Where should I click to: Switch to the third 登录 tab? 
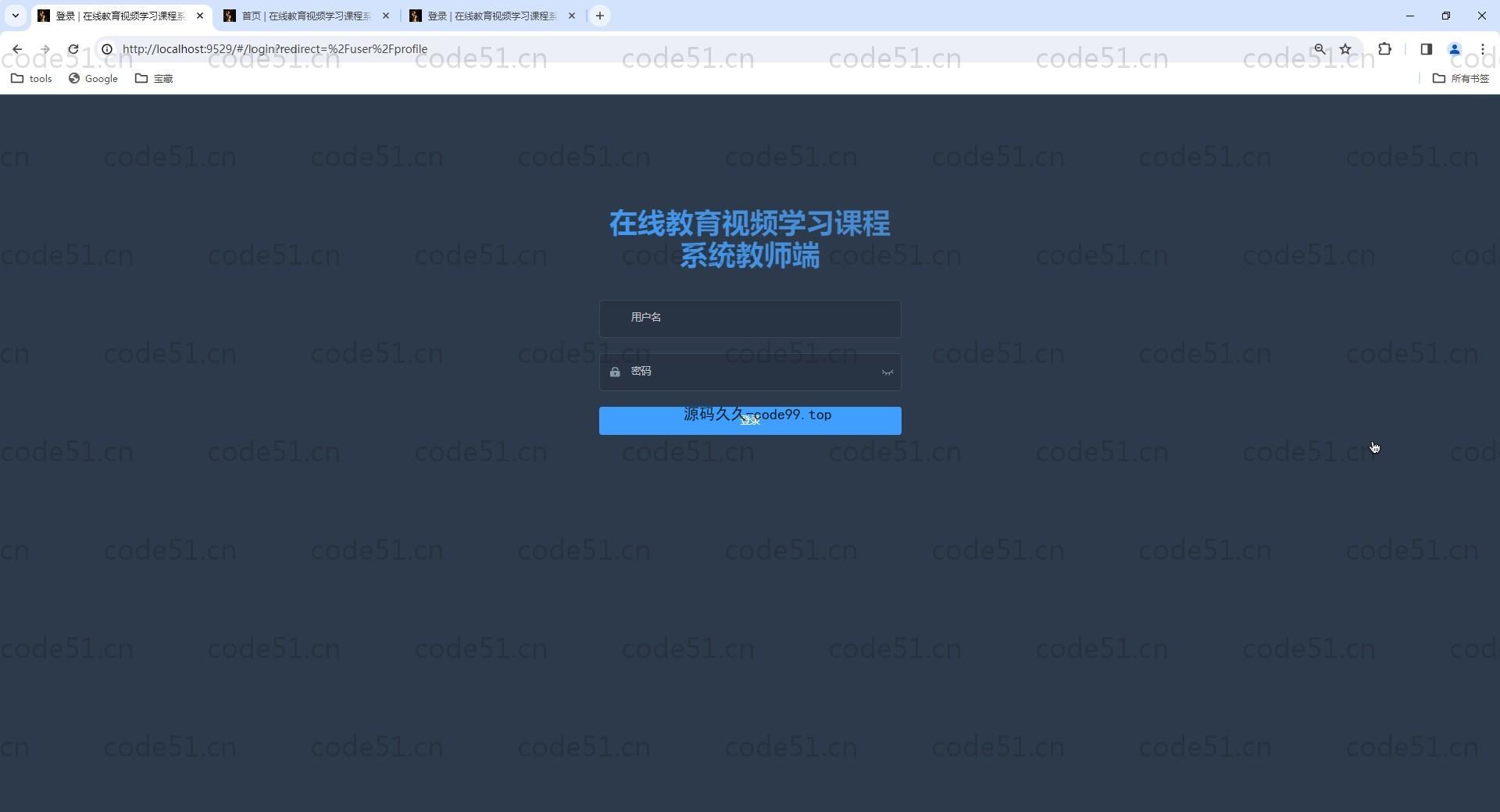[491, 16]
